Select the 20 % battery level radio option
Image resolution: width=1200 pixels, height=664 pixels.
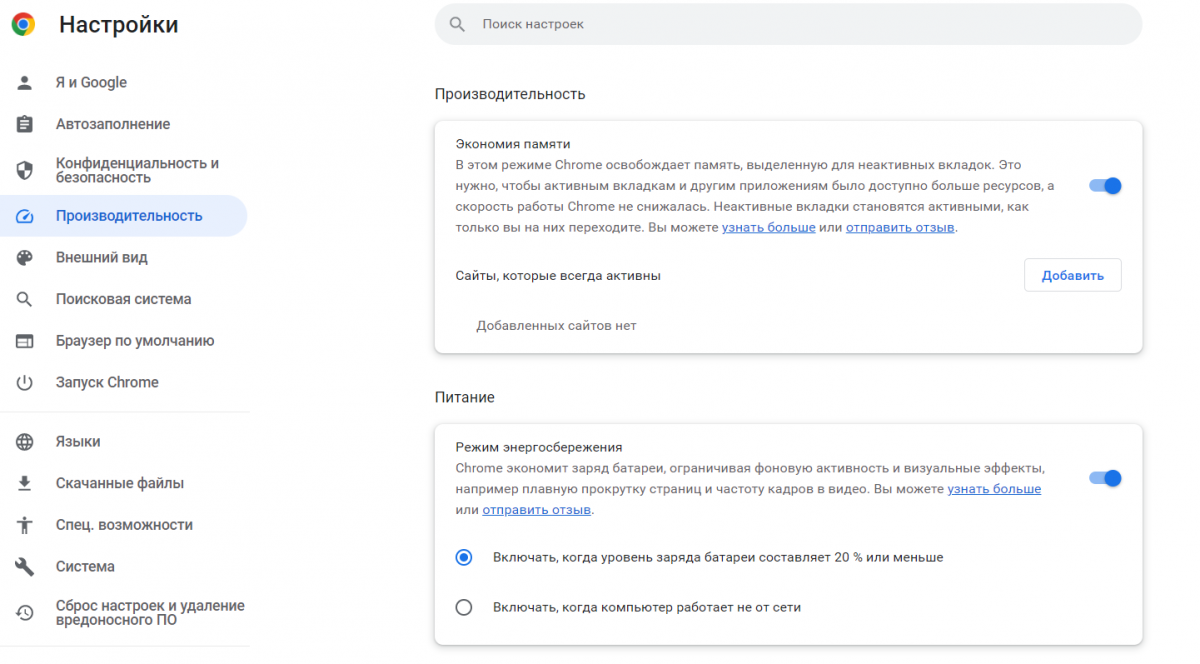point(464,557)
